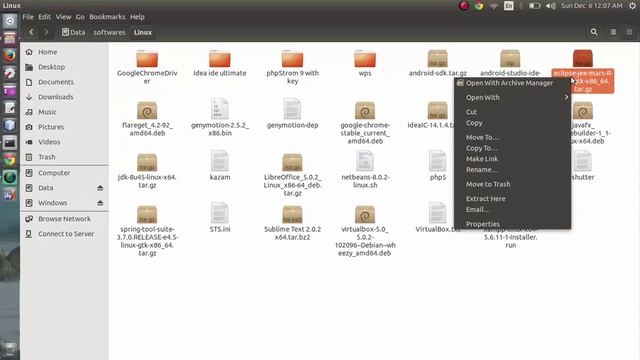This screenshot has height=360, width=640.
Task: Open the wps folder icon
Action: (x=365, y=59)
